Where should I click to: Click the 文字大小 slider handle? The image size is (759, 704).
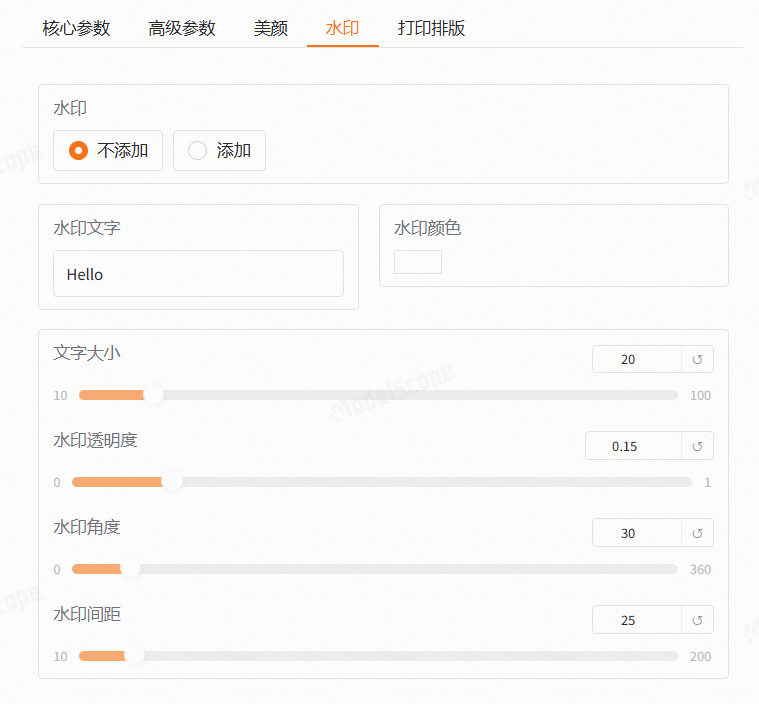click(153, 395)
